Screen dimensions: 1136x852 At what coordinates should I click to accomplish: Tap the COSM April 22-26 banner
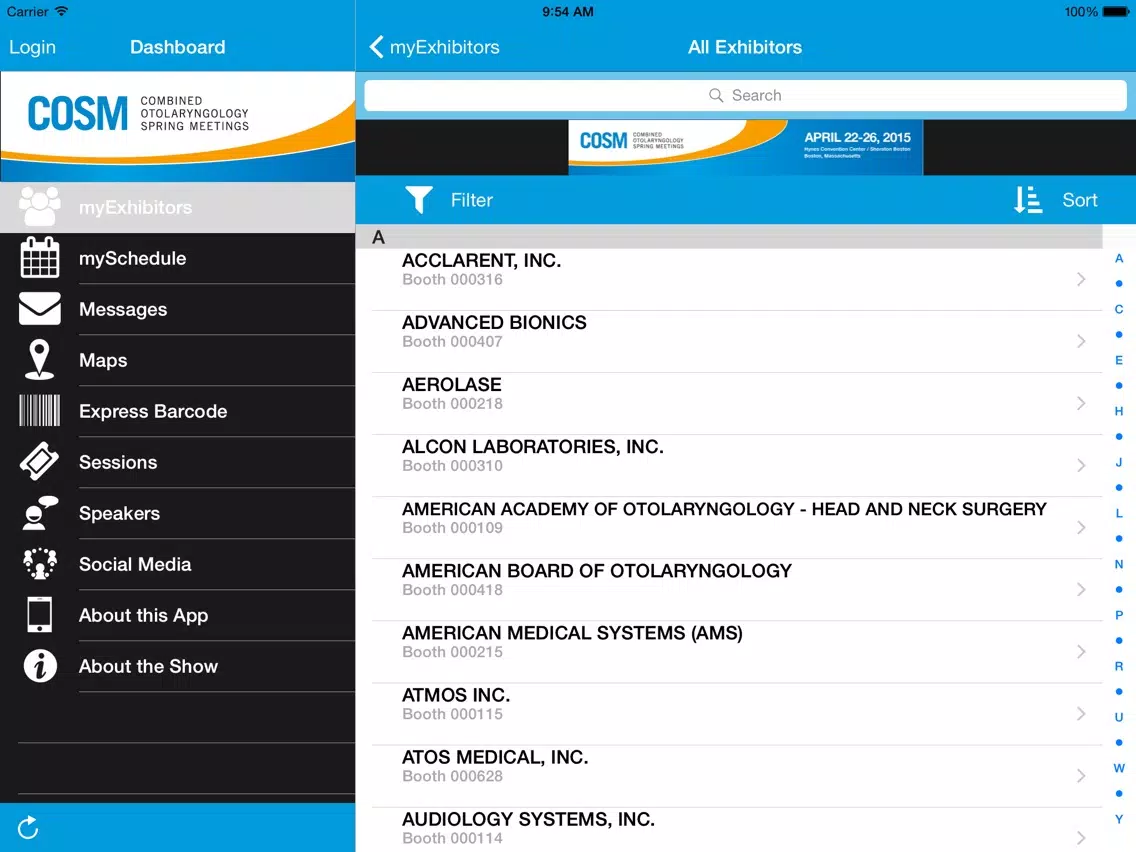coord(746,147)
